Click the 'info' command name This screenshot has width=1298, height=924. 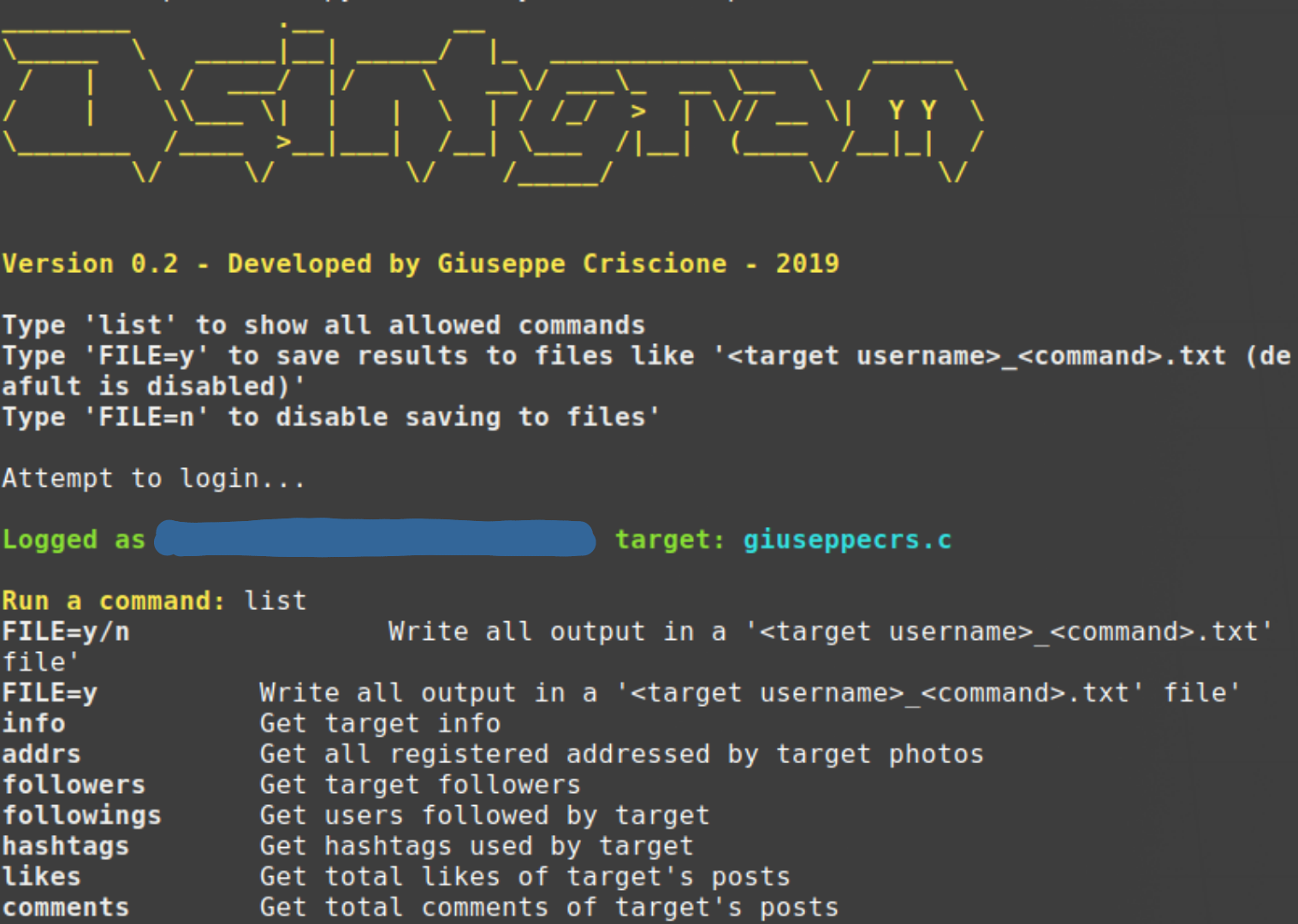(x=34, y=724)
